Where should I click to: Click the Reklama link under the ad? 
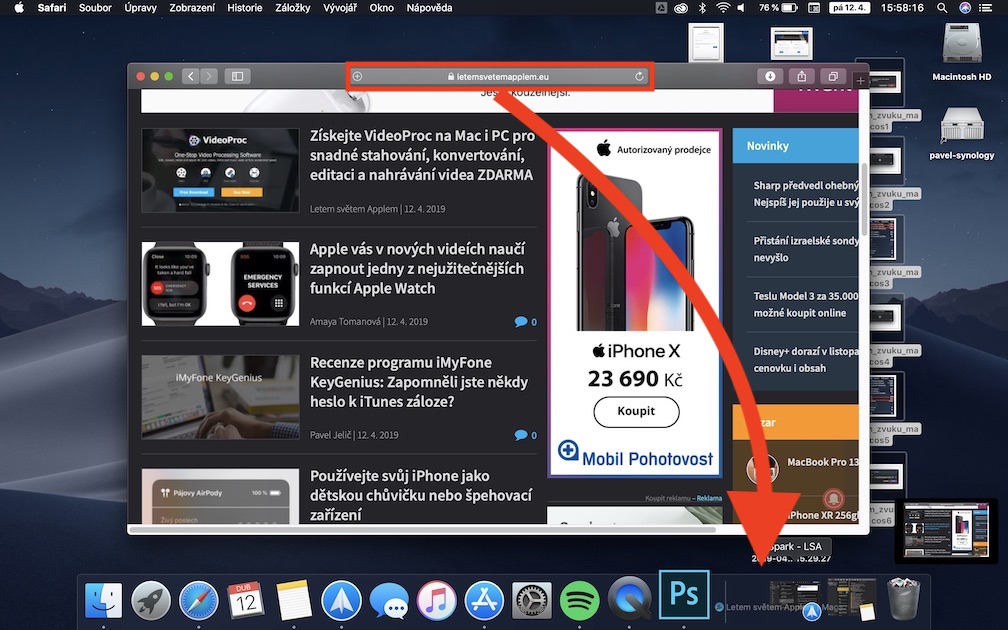tap(709, 498)
